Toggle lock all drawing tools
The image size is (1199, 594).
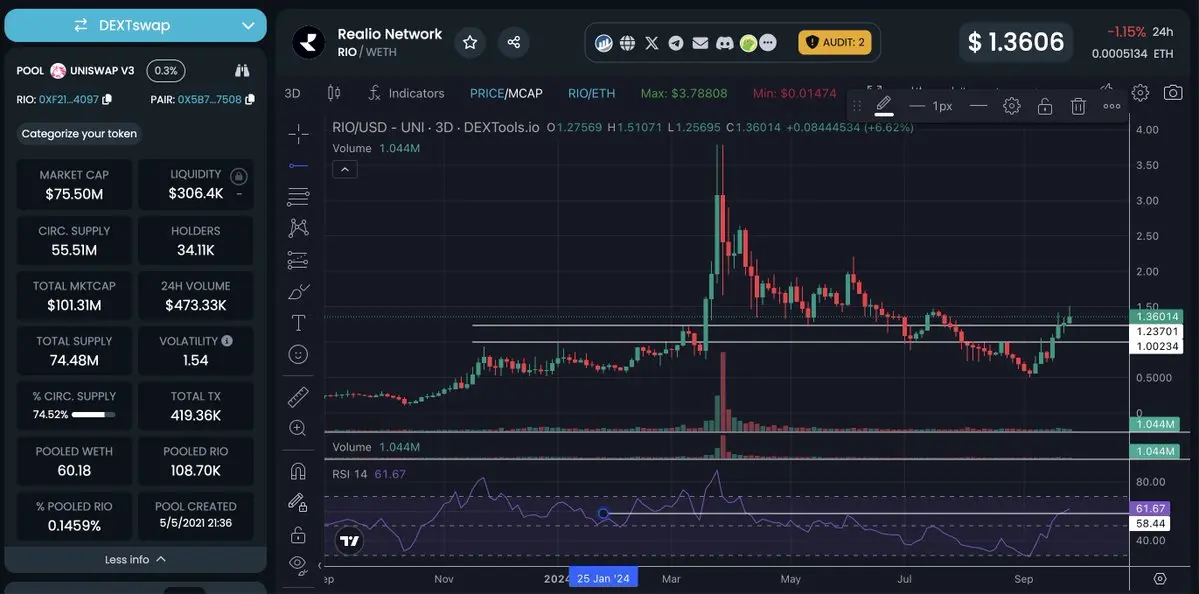pos(298,534)
